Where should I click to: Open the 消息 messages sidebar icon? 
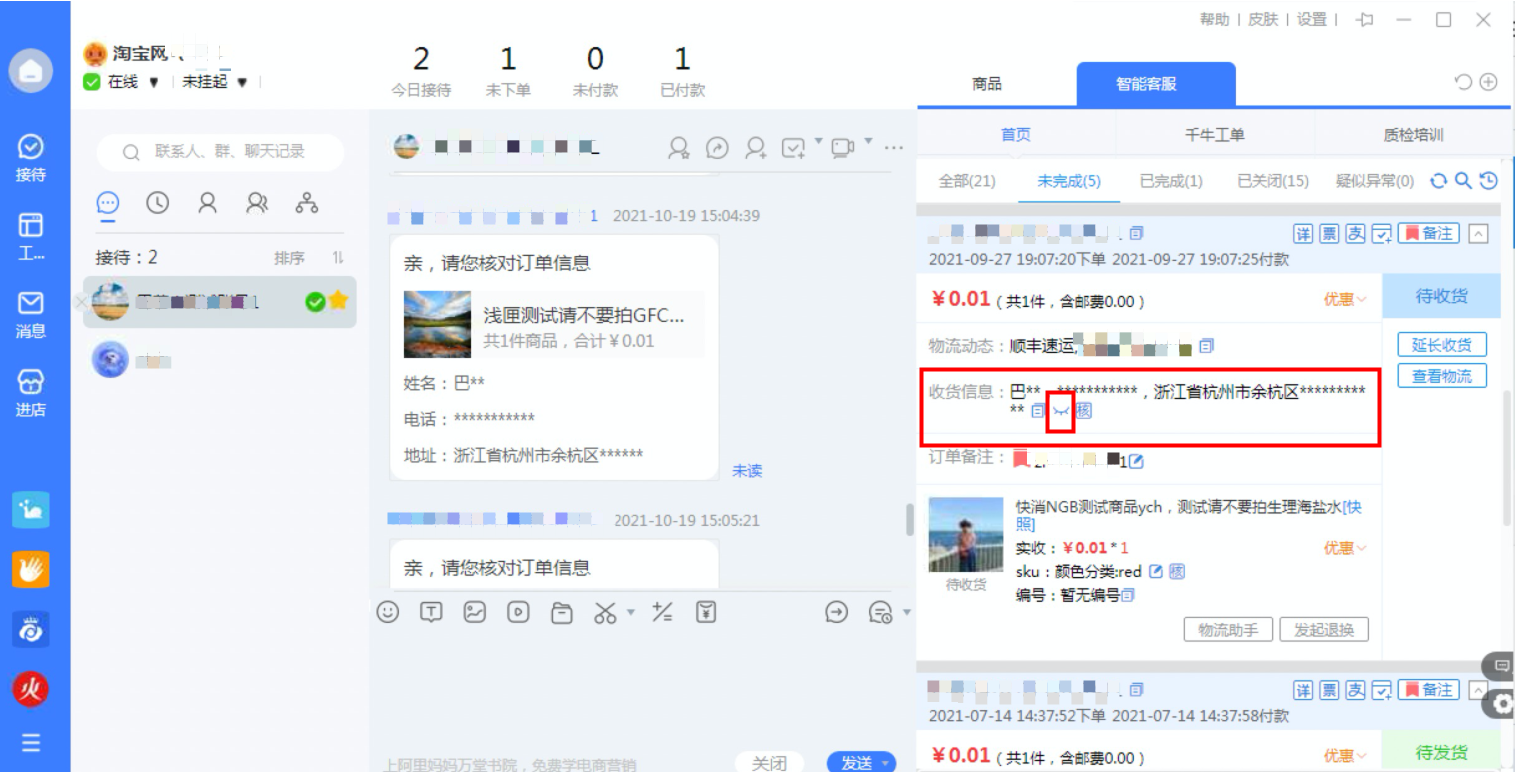click(x=31, y=313)
